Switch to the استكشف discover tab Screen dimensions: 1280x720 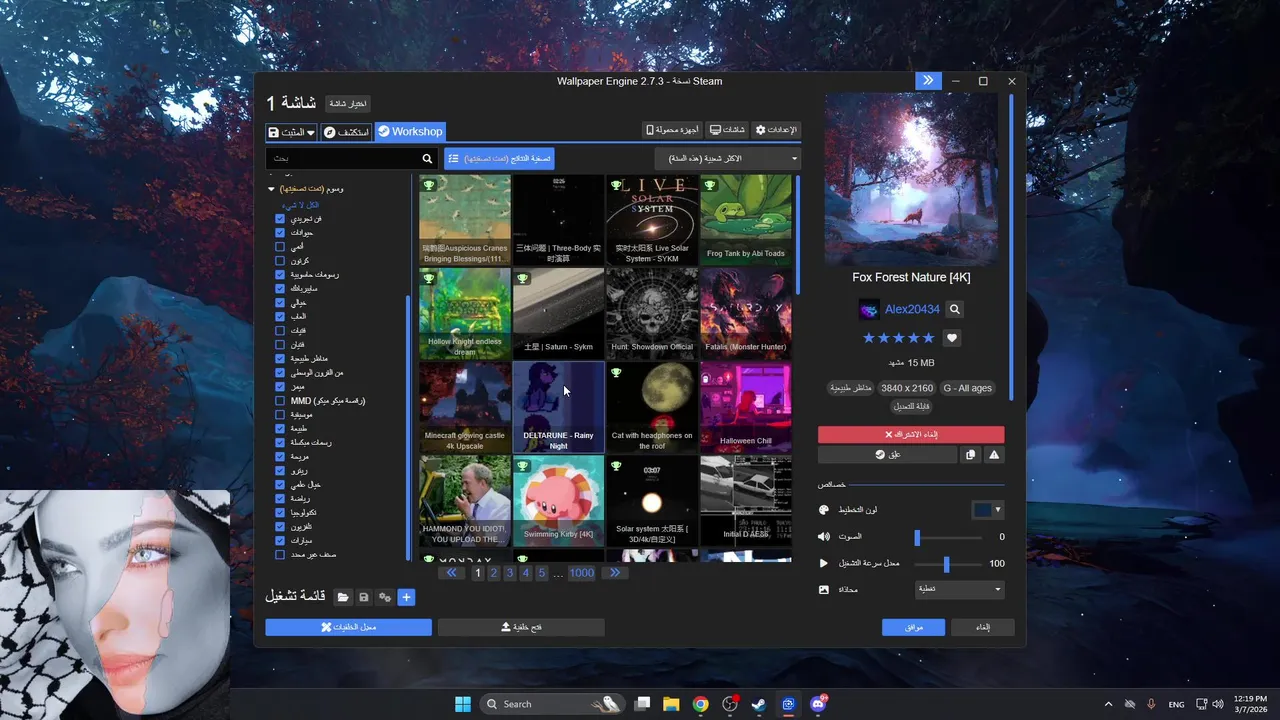(347, 132)
